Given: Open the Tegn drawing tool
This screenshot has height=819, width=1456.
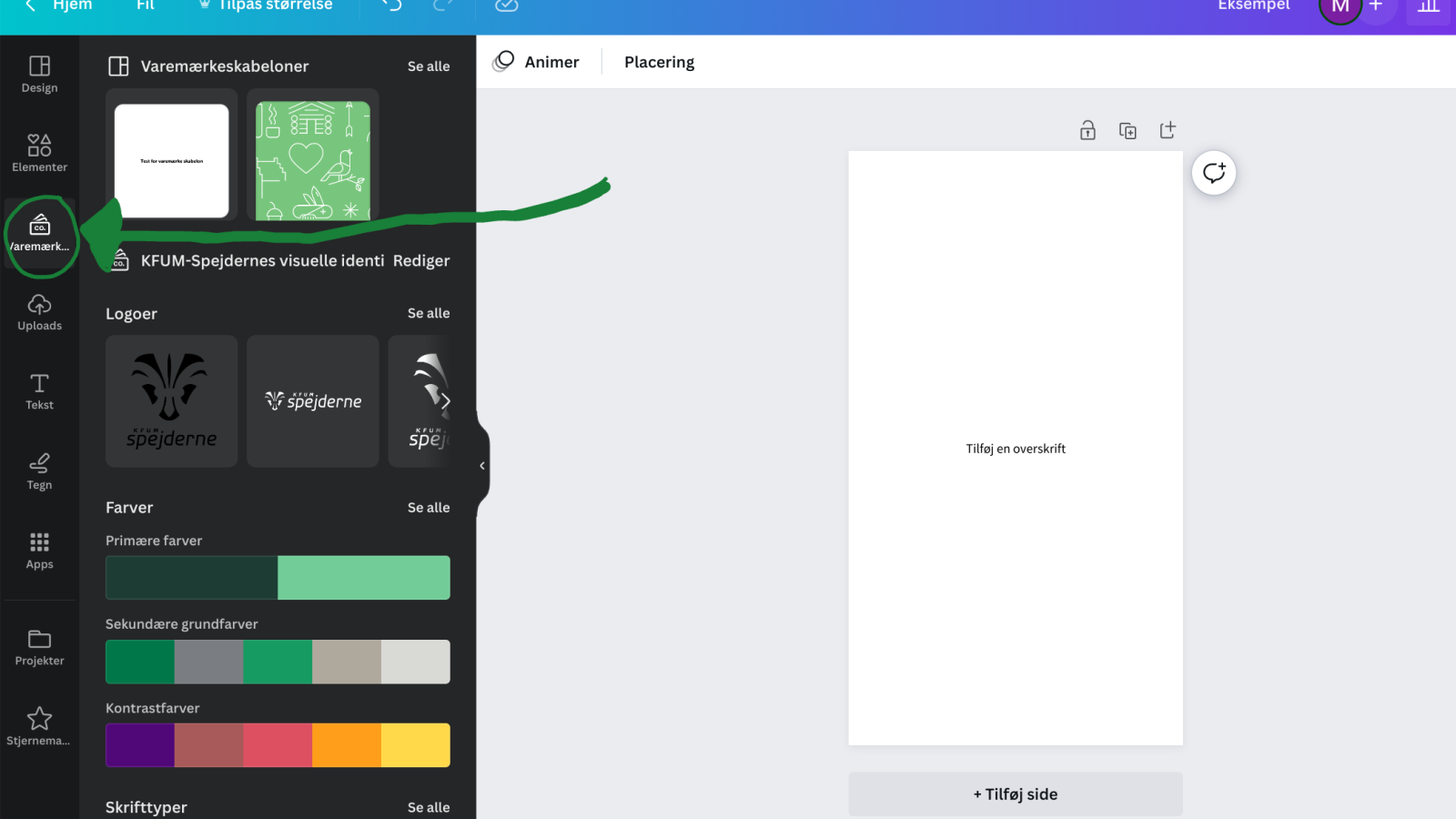Looking at the screenshot, I should click(39, 470).
